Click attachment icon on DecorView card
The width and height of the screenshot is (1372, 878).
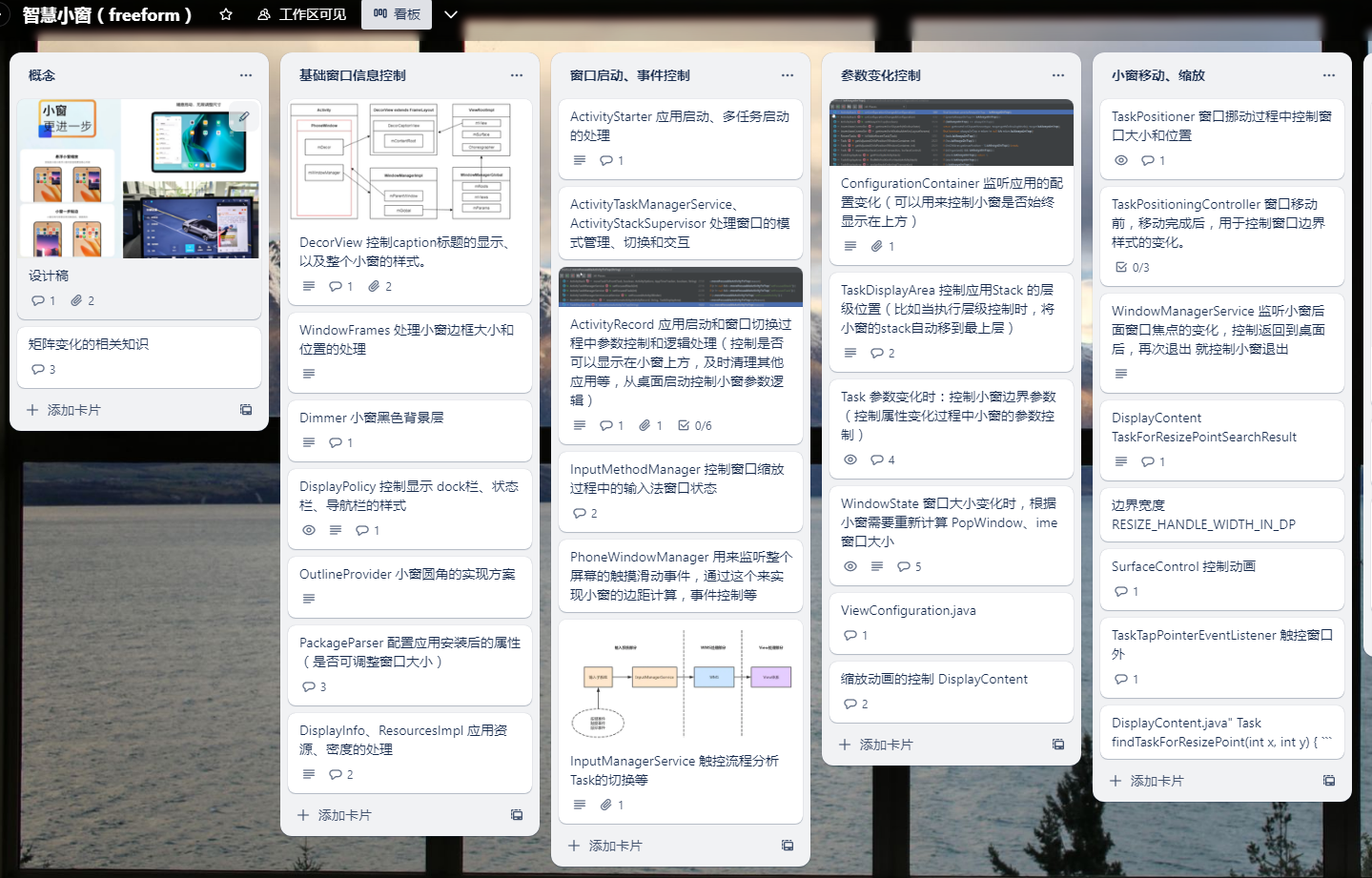pos(374,286)
